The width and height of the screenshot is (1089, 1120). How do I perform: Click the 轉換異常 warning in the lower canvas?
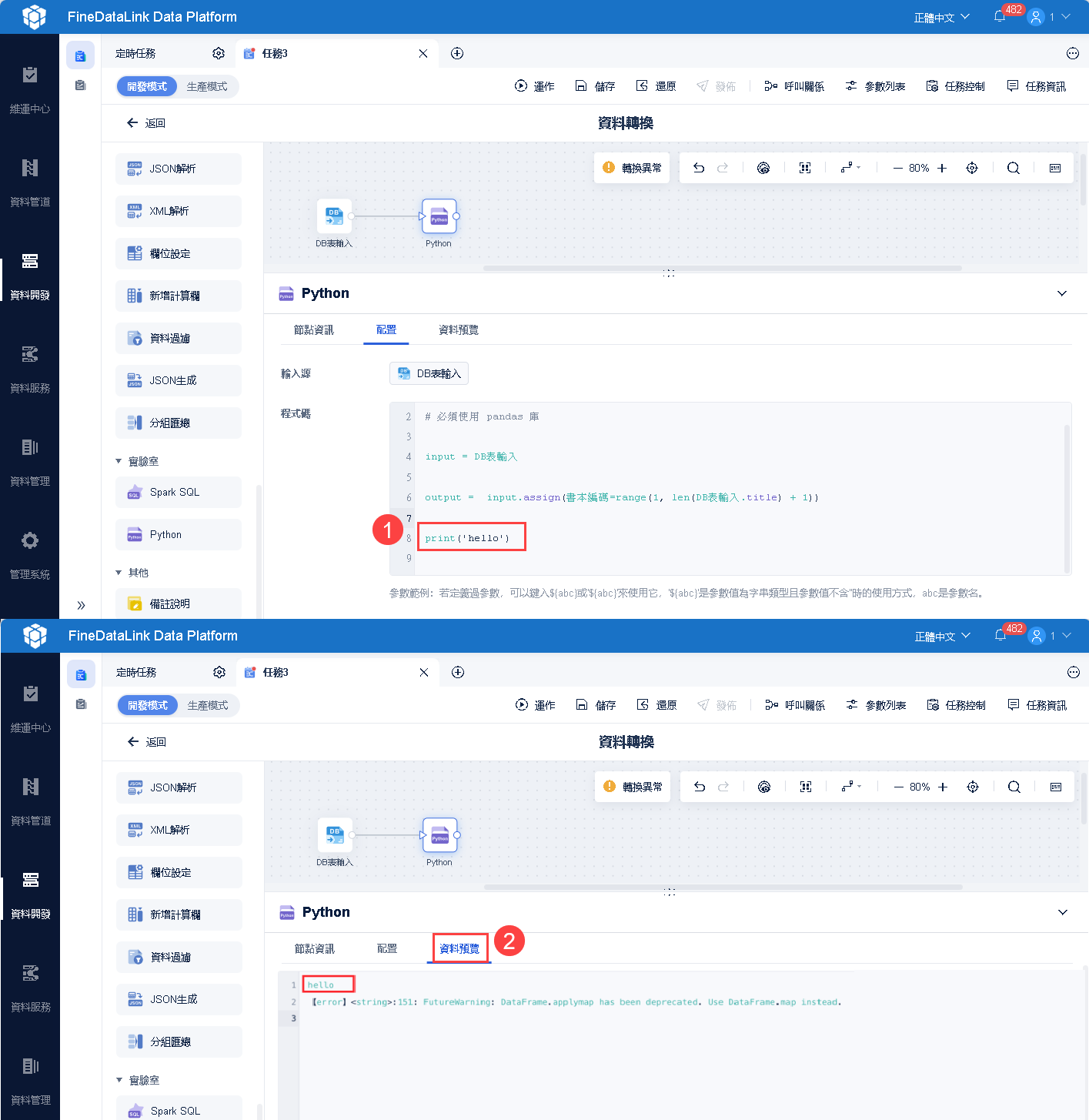(x=633, y=787)
